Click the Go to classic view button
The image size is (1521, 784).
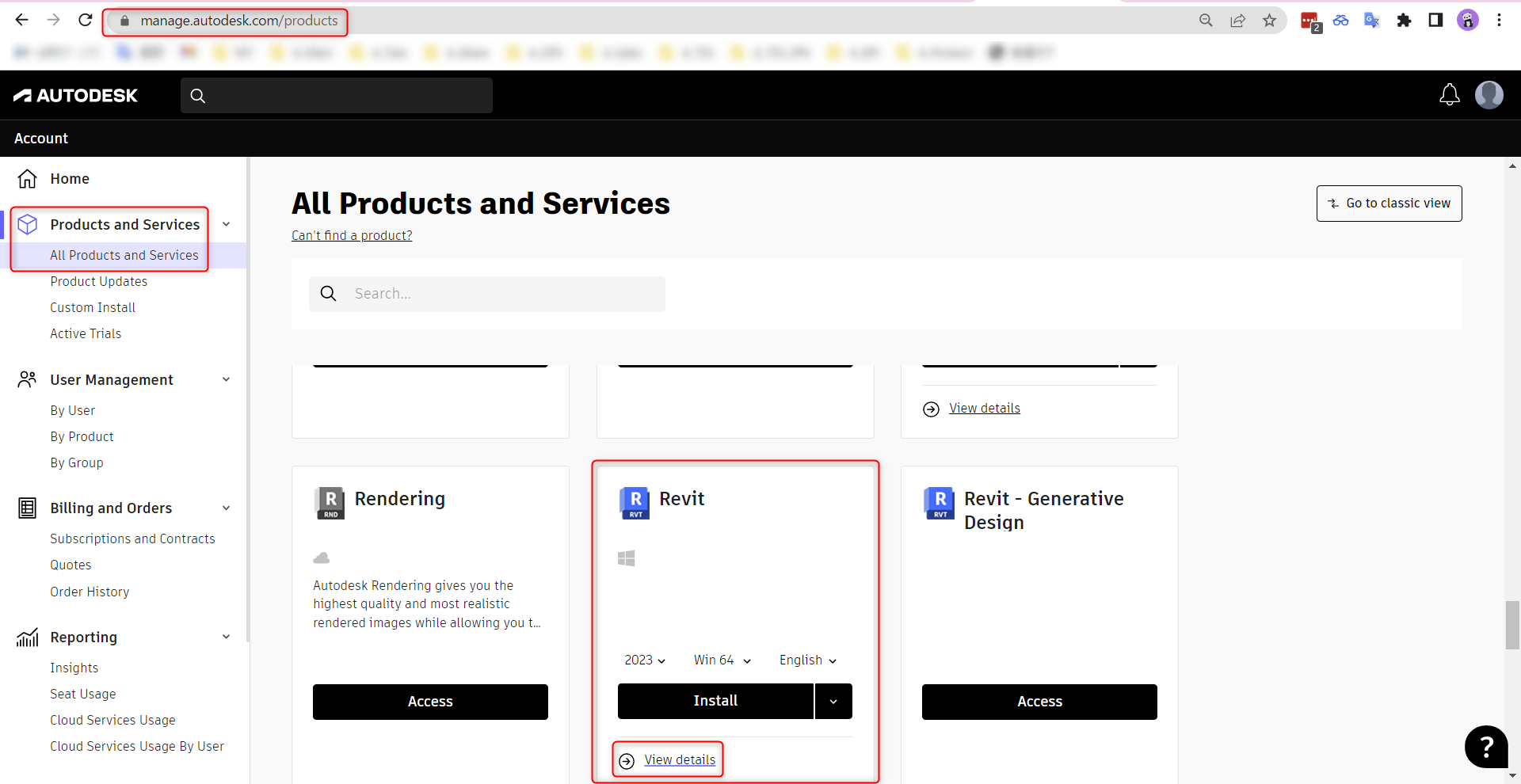1389,204
